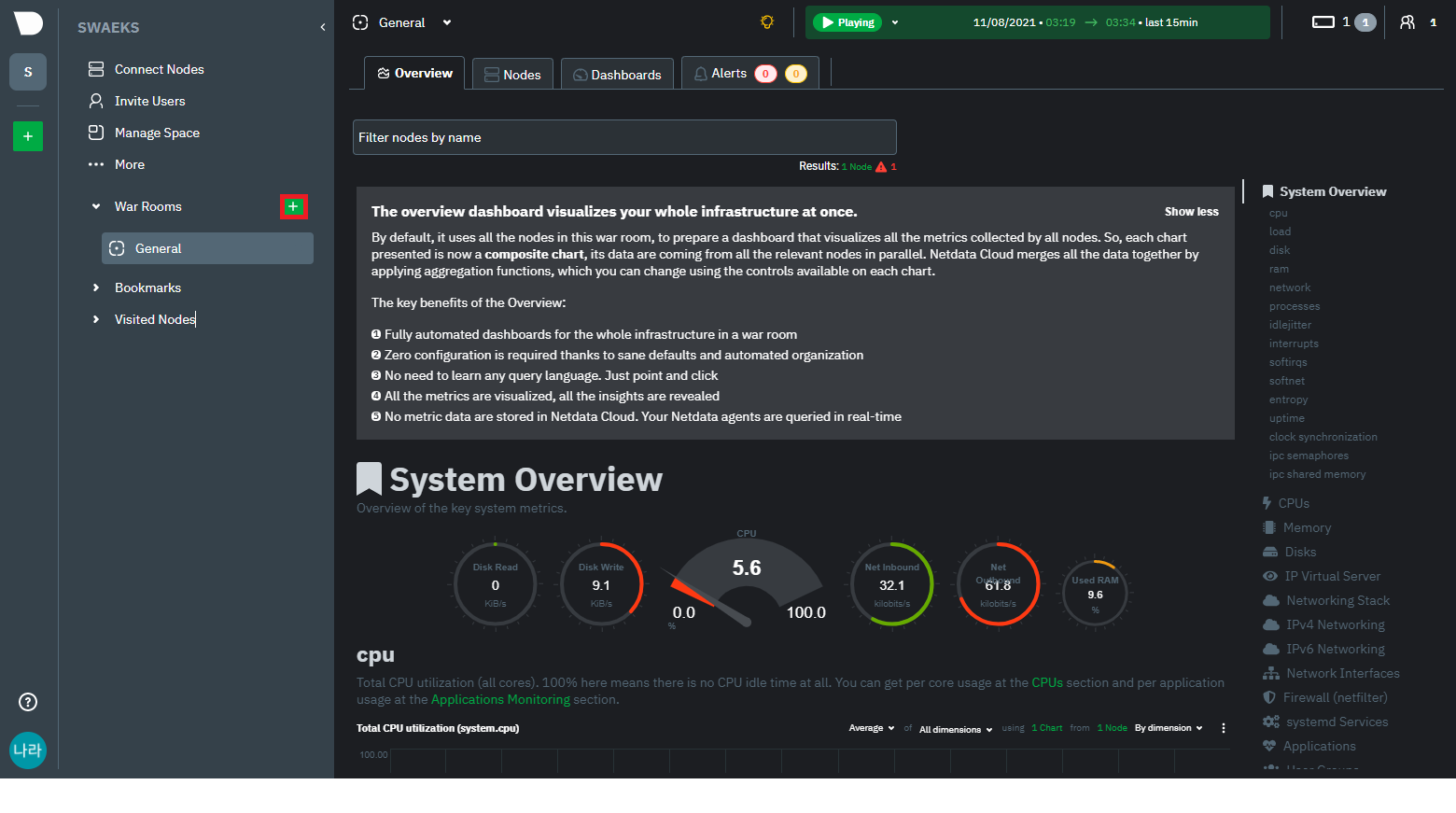Click the Disk Write gauge

601,583
